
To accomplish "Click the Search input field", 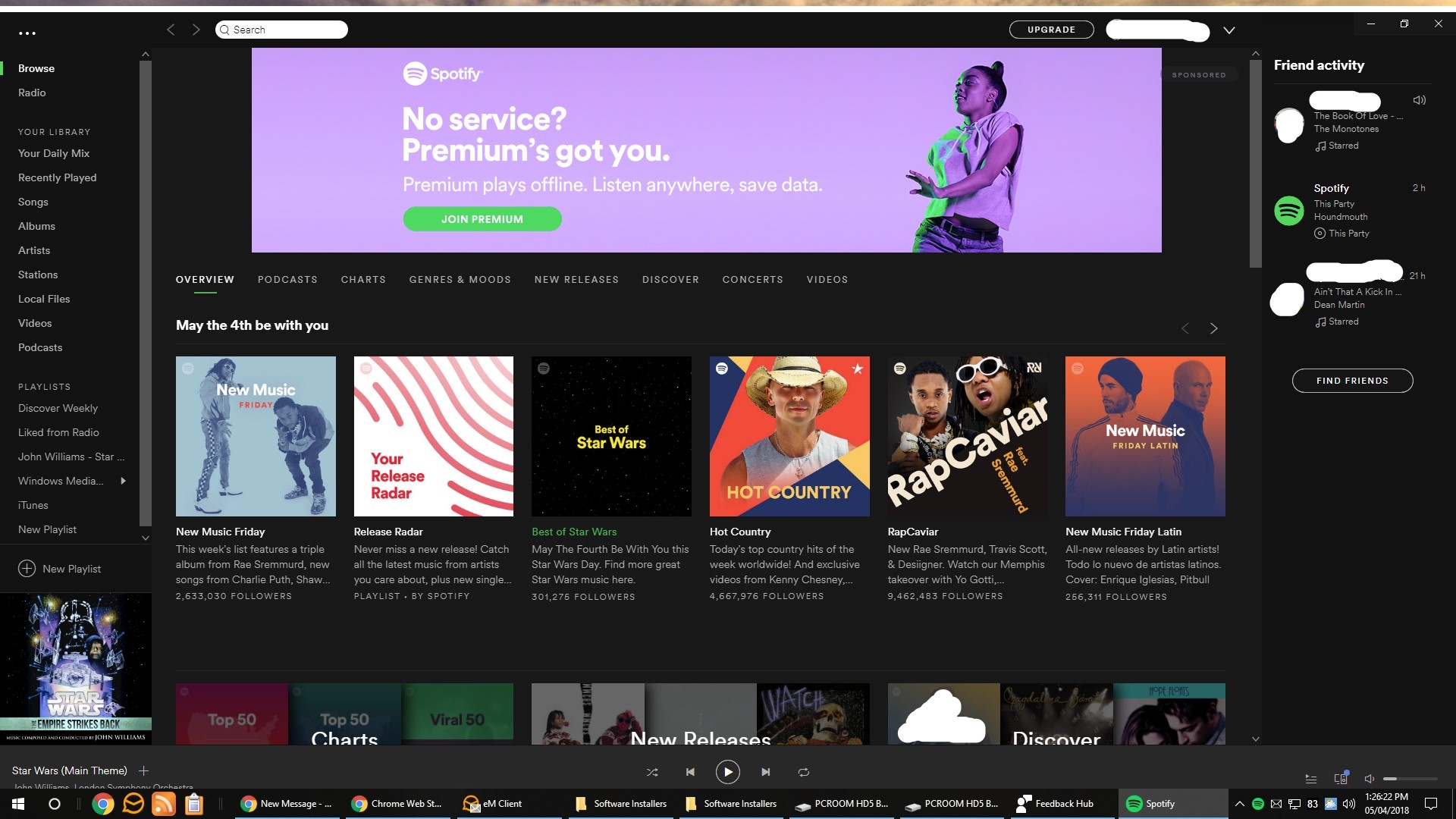I will [x=281, y=30].
